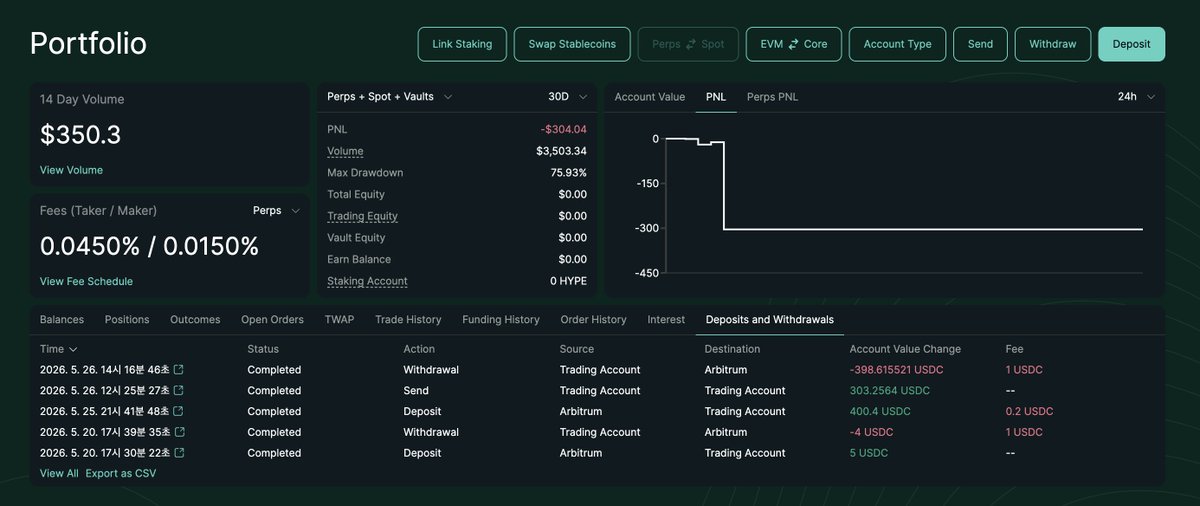The width and height of the screenshot is (1200, 506).
Task: Click Export as CSV link
Action: (x=121, y=473)
